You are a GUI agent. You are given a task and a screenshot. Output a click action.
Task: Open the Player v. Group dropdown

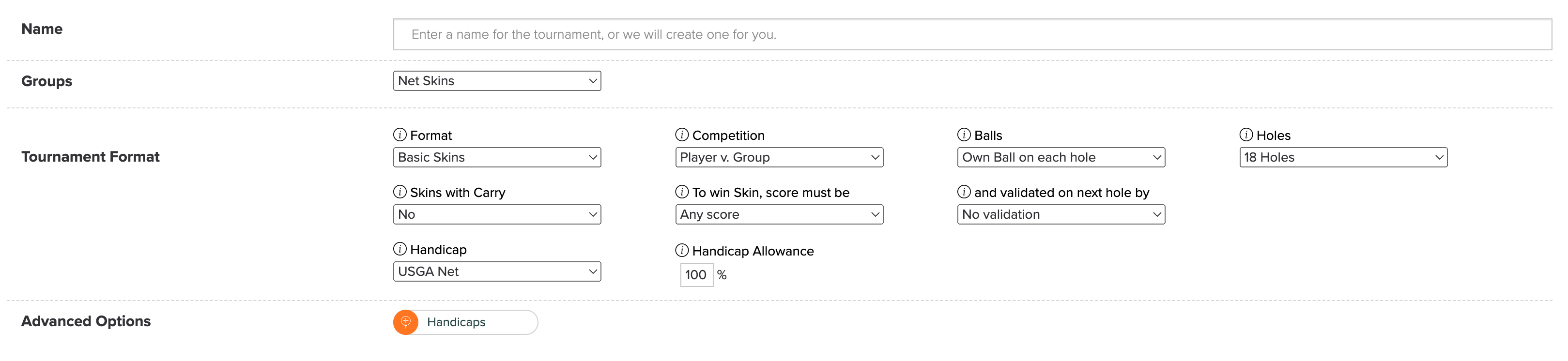pos(779,157)
